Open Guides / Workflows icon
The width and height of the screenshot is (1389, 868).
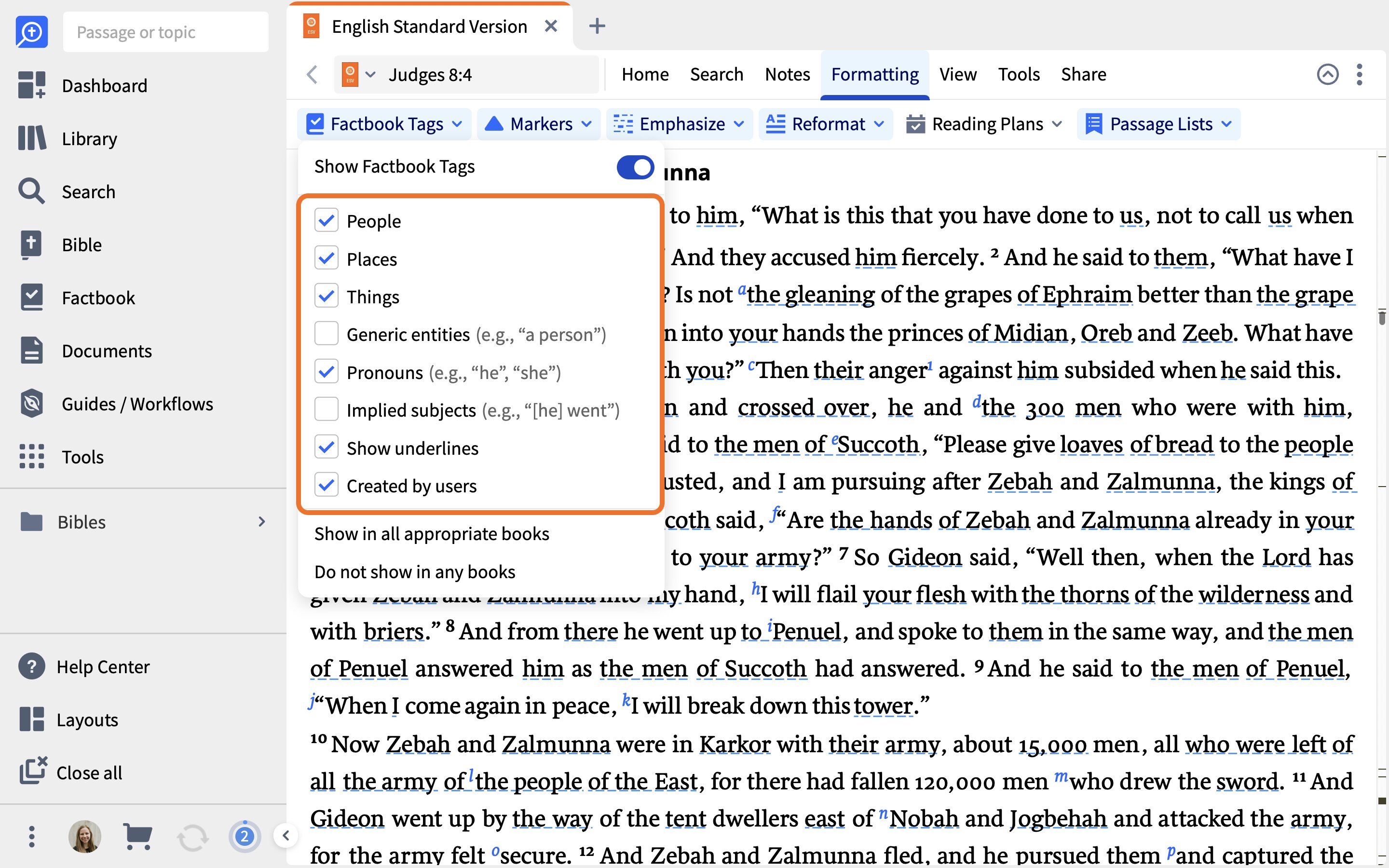pyautogui.click(x=31, y=404)
